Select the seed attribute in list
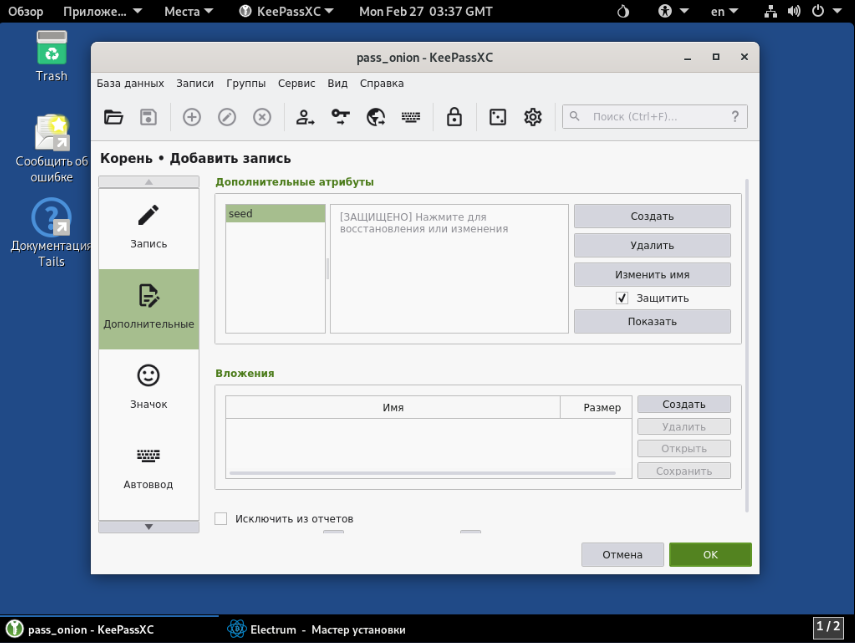Screen dimensions: 855x643 pyautogui.click(x=275, y=214)
